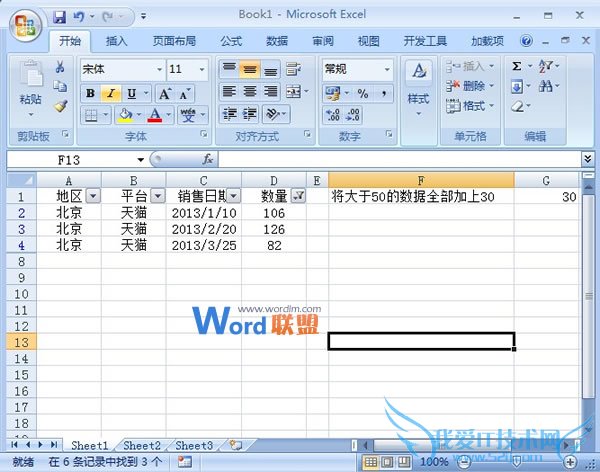Toggle Italic formatting
The height and width of the screenshot is (472, 600).
111,93
